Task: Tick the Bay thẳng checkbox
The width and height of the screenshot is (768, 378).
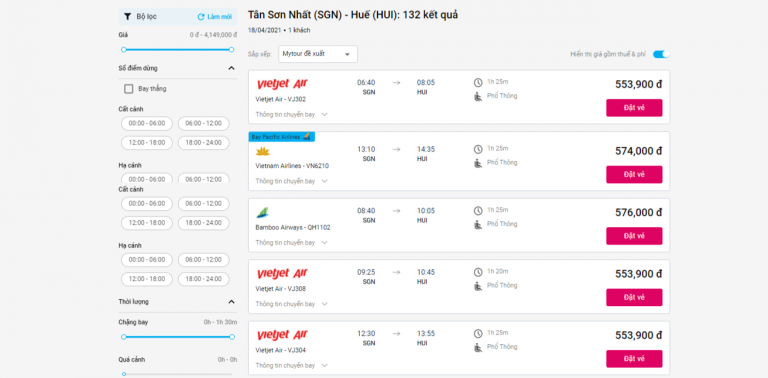Action: coord(129,89)
